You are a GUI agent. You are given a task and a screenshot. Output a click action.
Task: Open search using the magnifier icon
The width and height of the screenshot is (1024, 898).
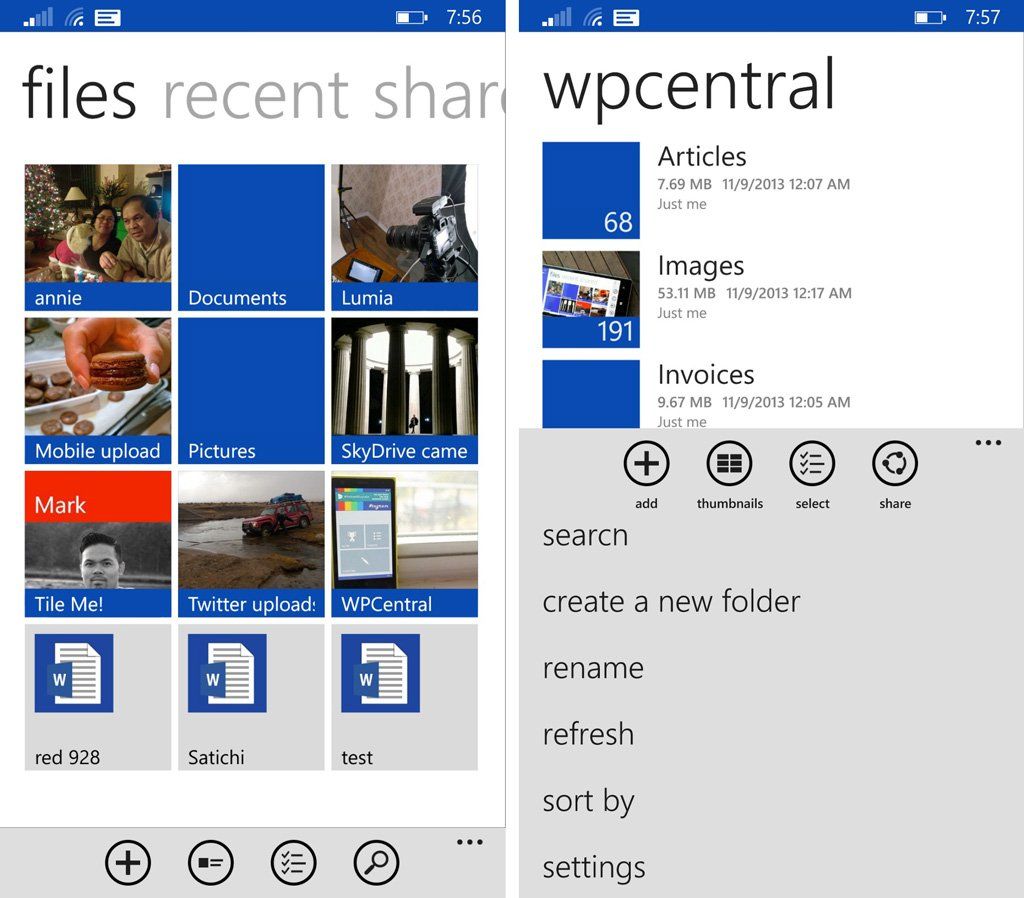(x=376, y=862)
